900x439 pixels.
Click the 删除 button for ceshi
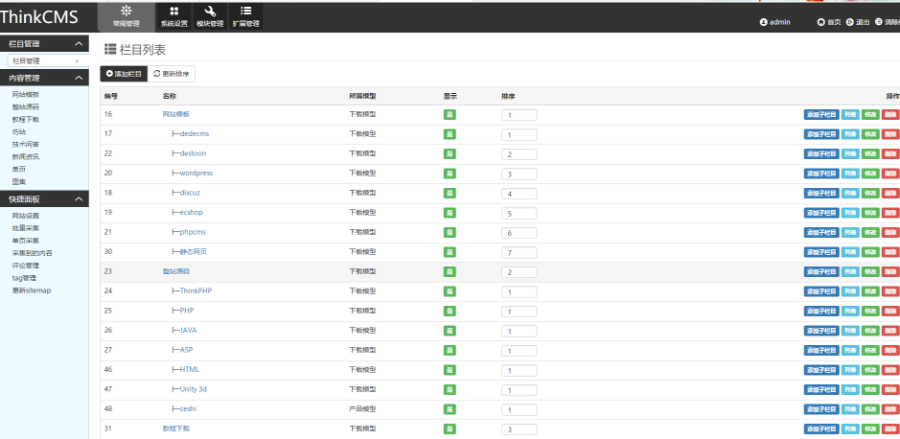[x=890, y=409]
